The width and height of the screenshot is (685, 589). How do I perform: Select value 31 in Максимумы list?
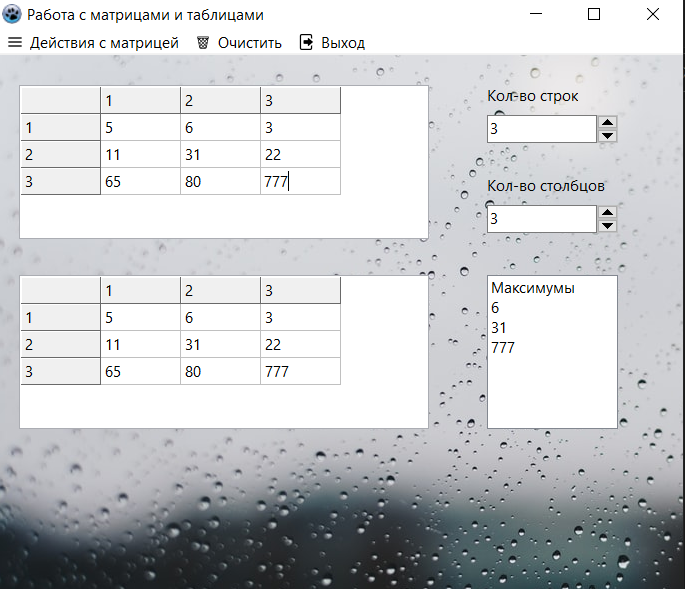498,328
